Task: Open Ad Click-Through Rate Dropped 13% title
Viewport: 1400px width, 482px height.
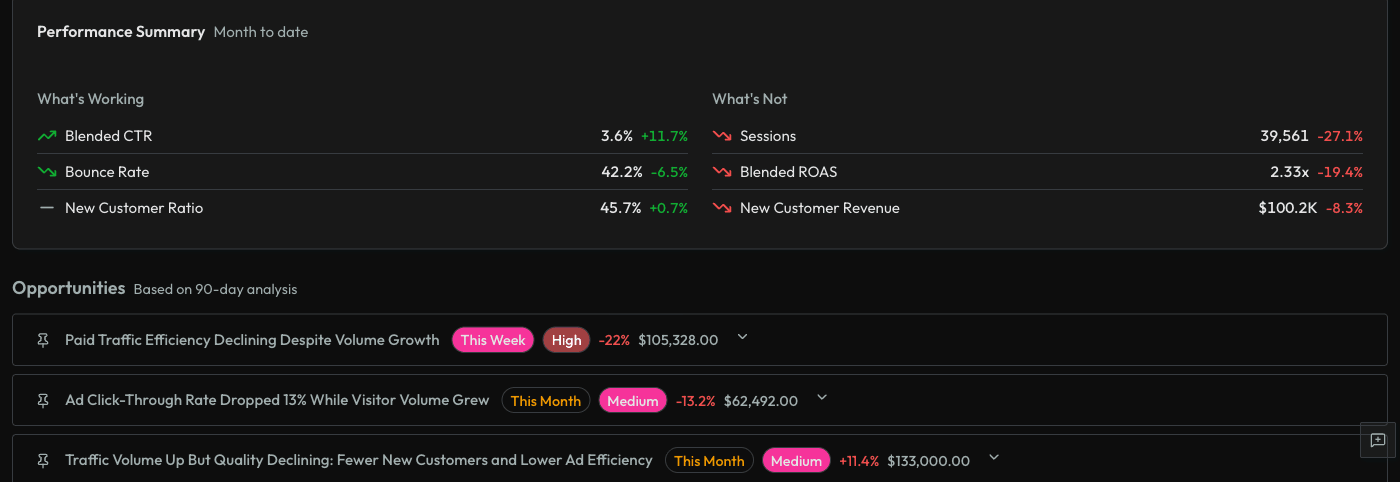Action: click(277, 400)
